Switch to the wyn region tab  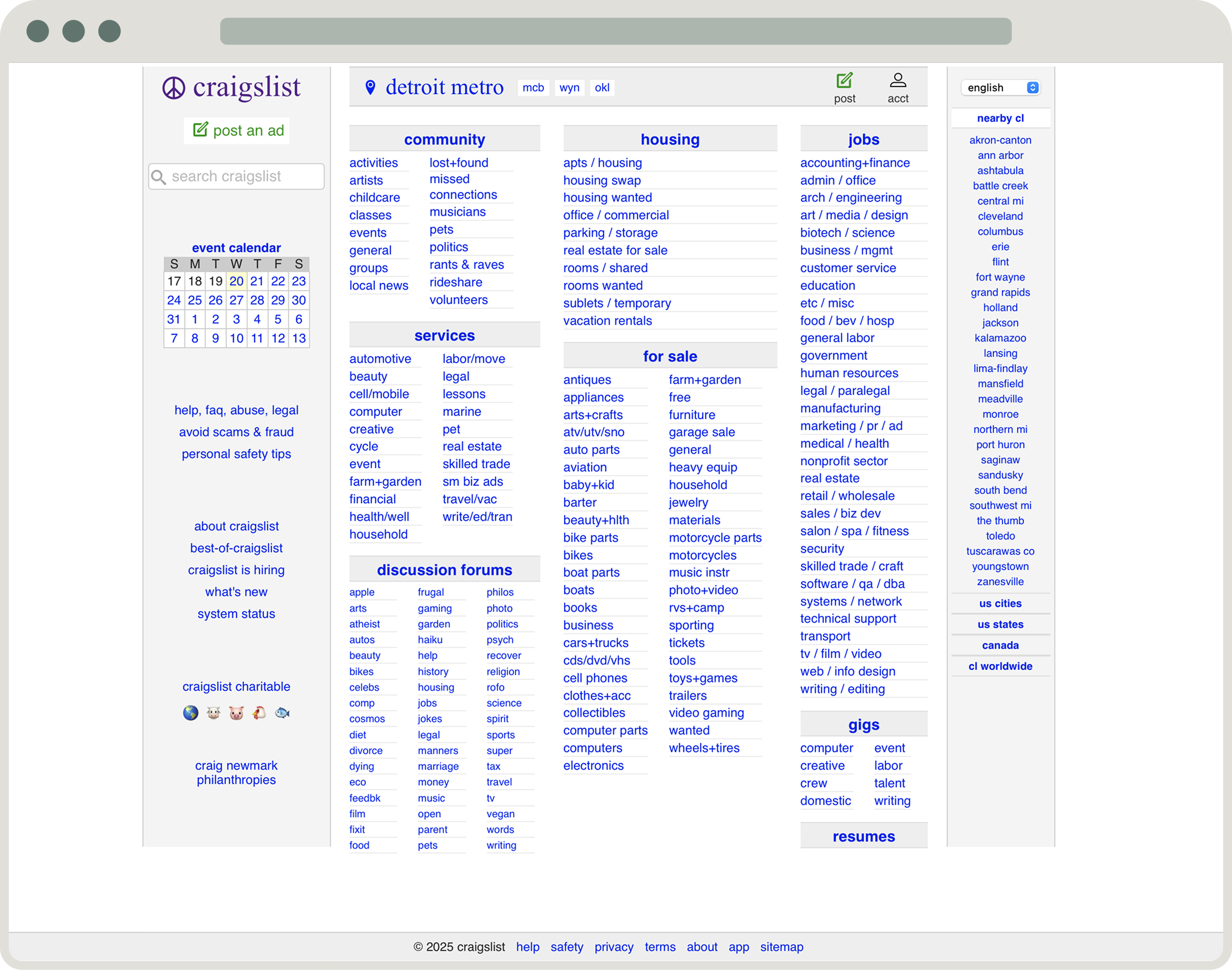pyautogui.click(x=569, y=88)
